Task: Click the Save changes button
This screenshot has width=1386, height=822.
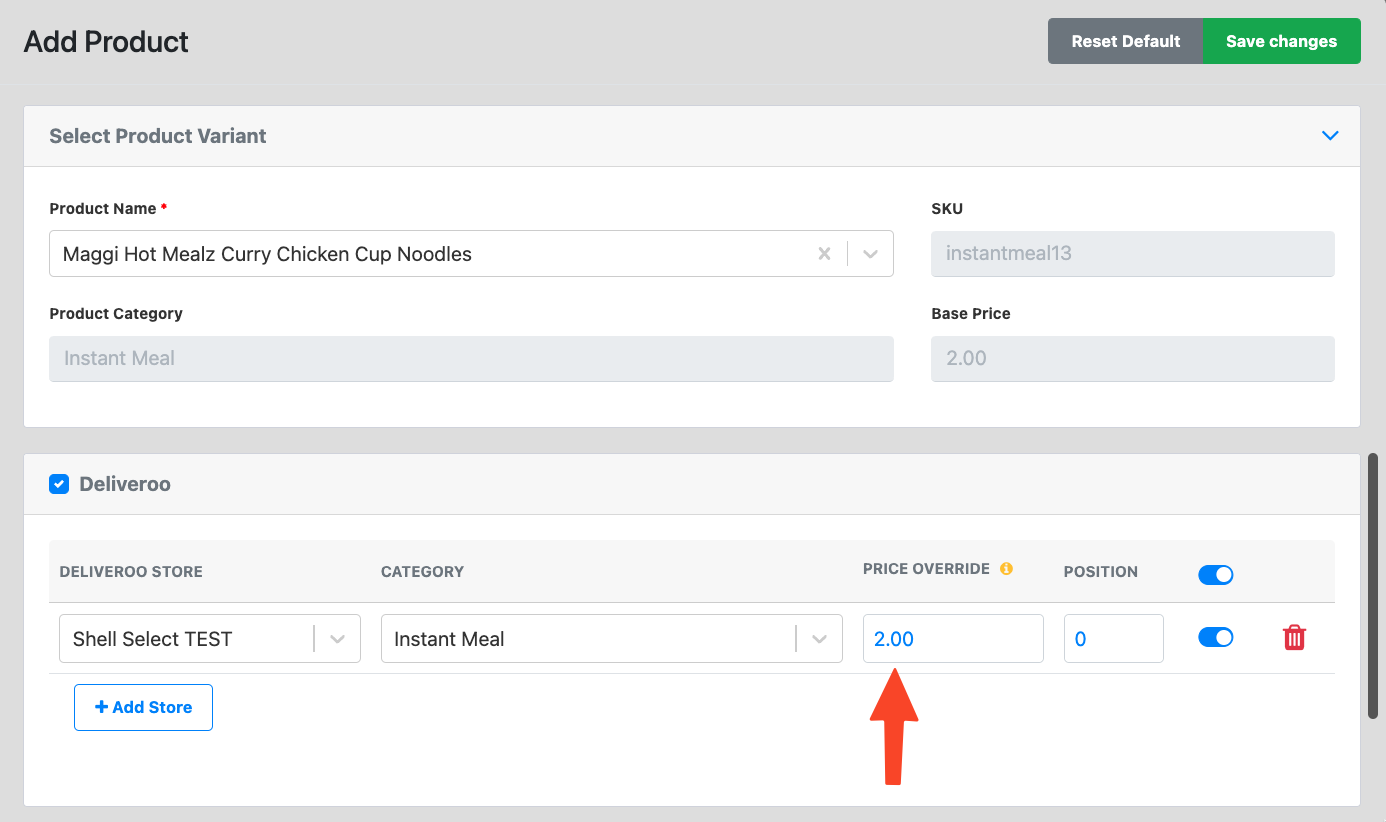Action: point(1281,41)
